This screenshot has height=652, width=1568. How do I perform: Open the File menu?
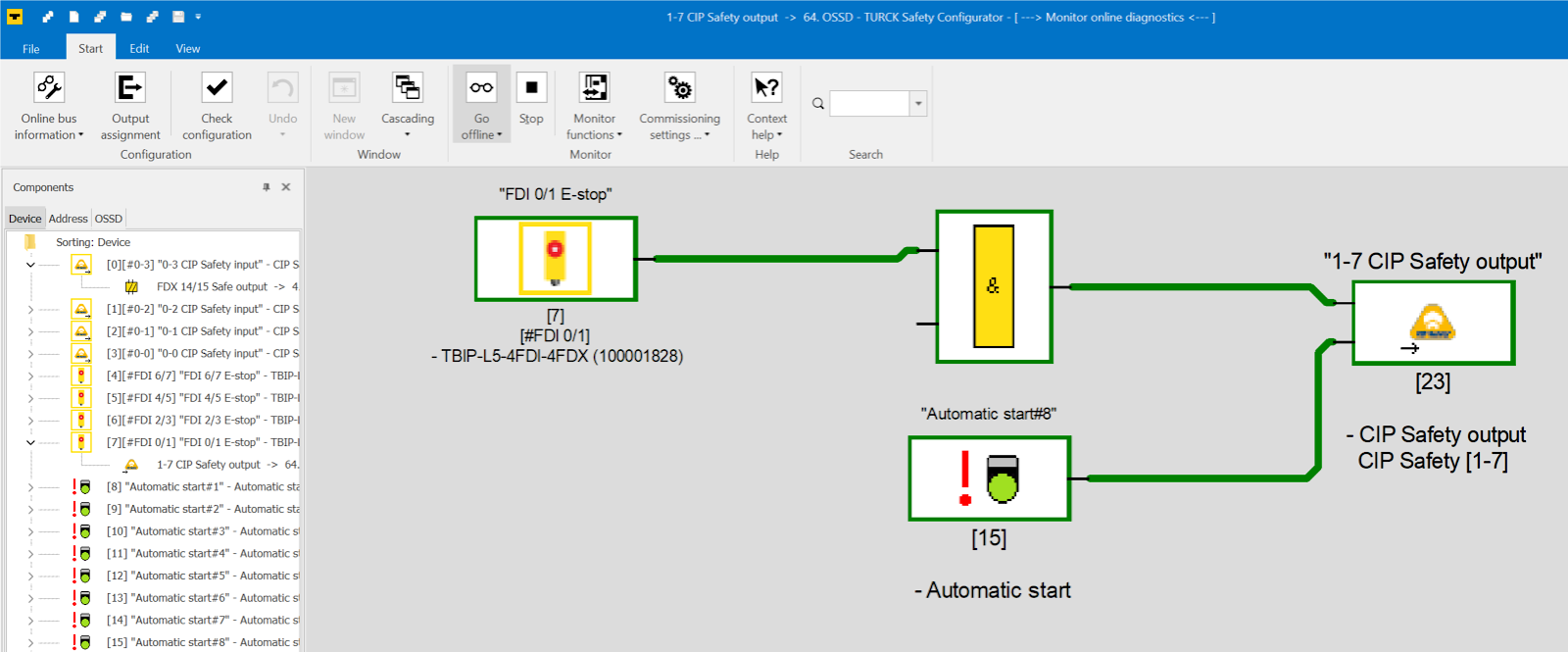[x=31, y=48]
